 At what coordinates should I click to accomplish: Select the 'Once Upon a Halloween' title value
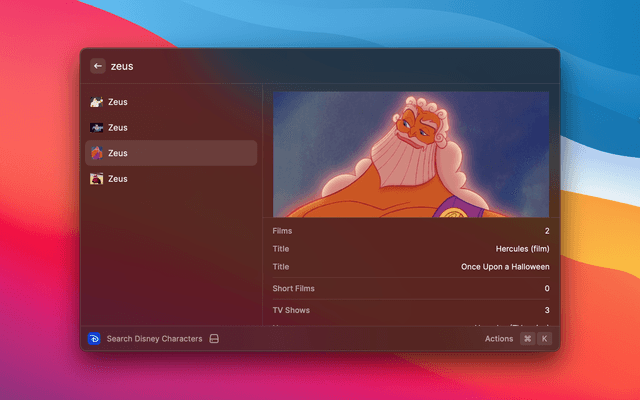pos(504,267)
